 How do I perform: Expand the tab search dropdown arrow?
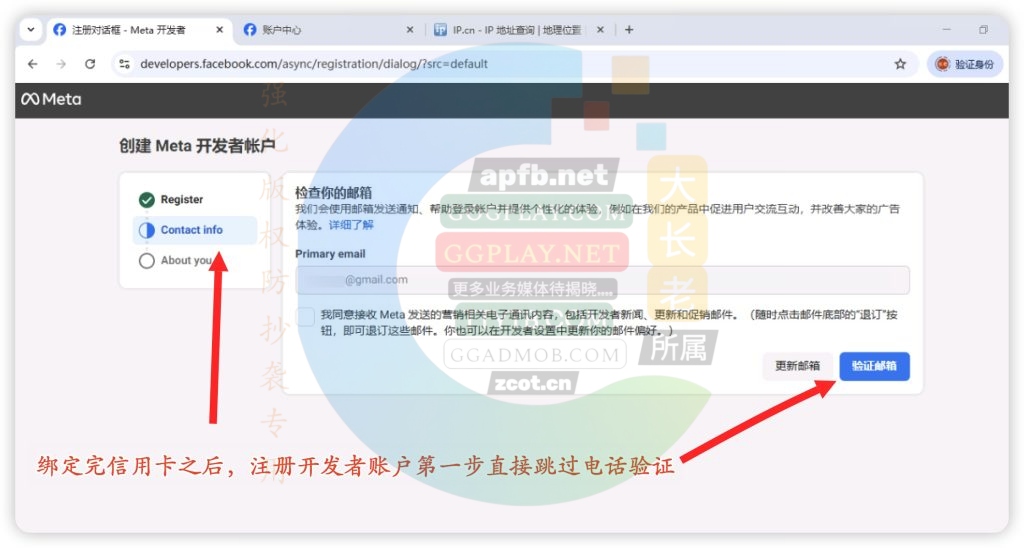30,30
